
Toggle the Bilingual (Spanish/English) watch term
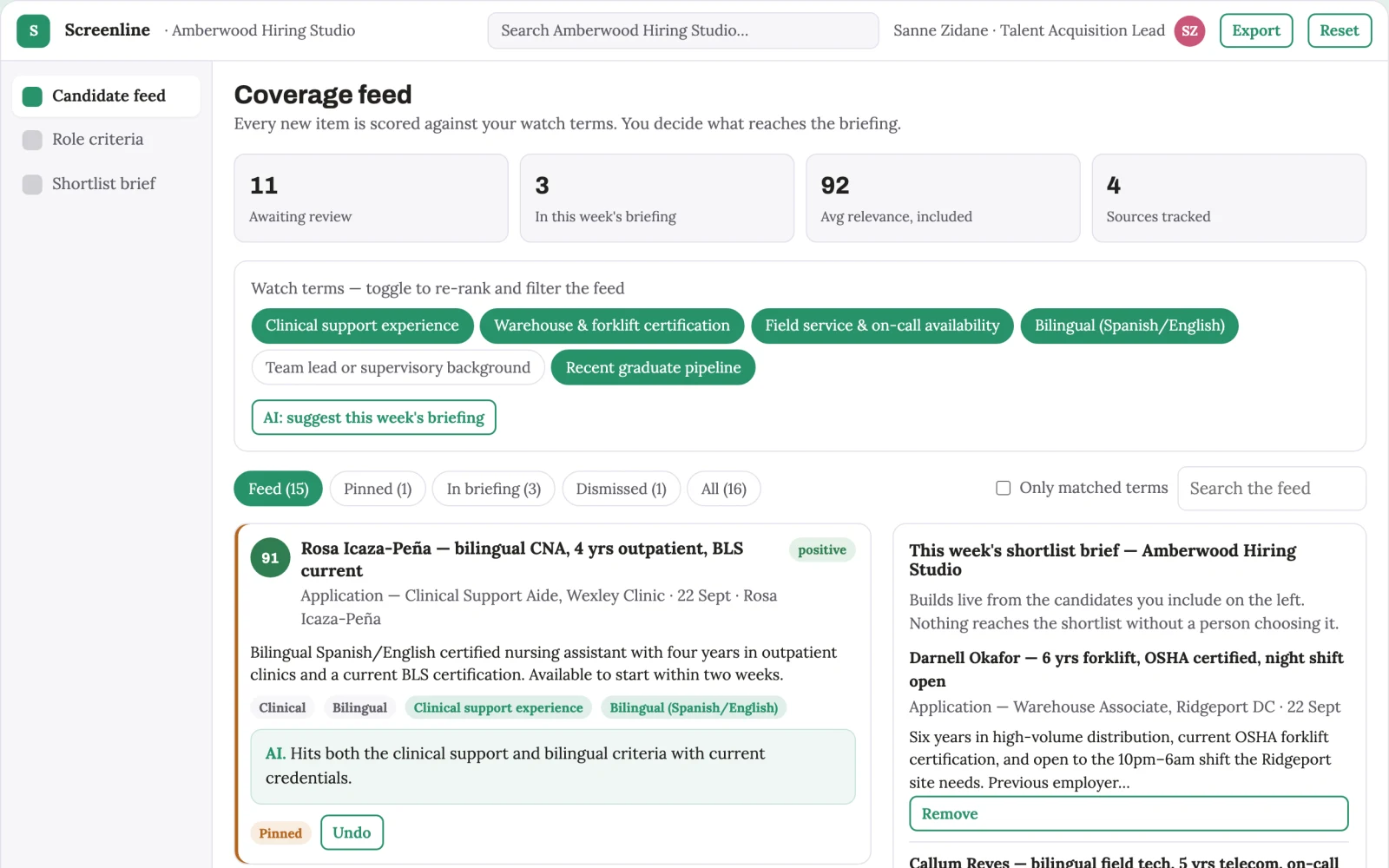[1129, 325]
